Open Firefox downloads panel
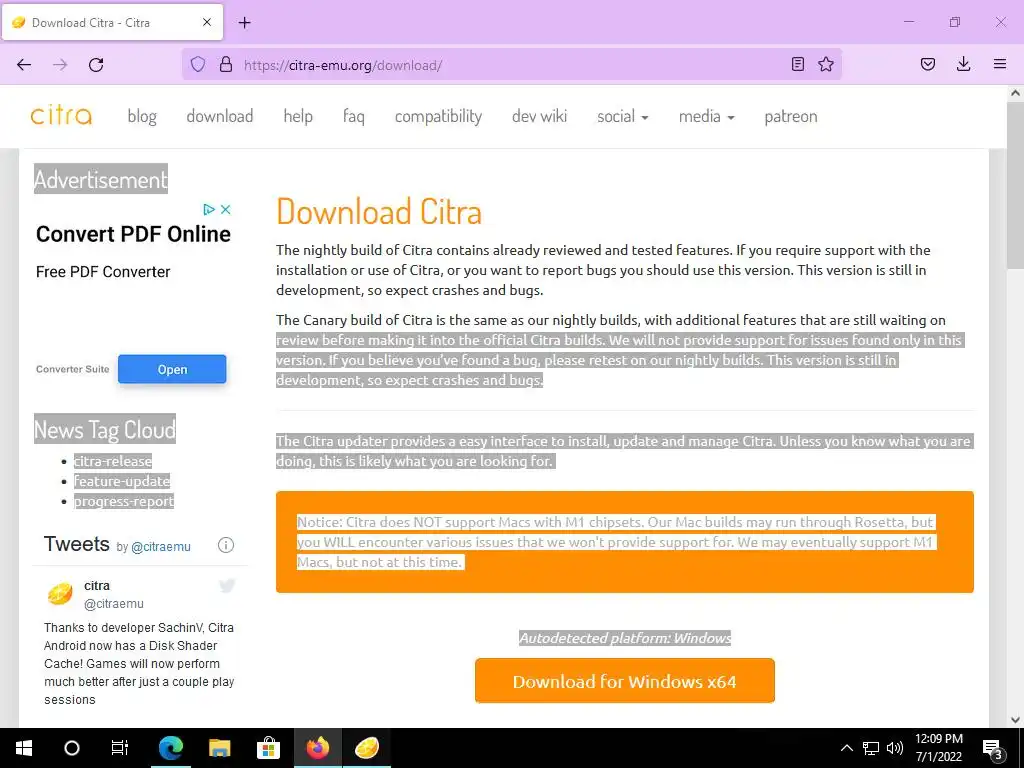Image resolution: width=1024 pixels, height=768 pixels. (963, 65)
